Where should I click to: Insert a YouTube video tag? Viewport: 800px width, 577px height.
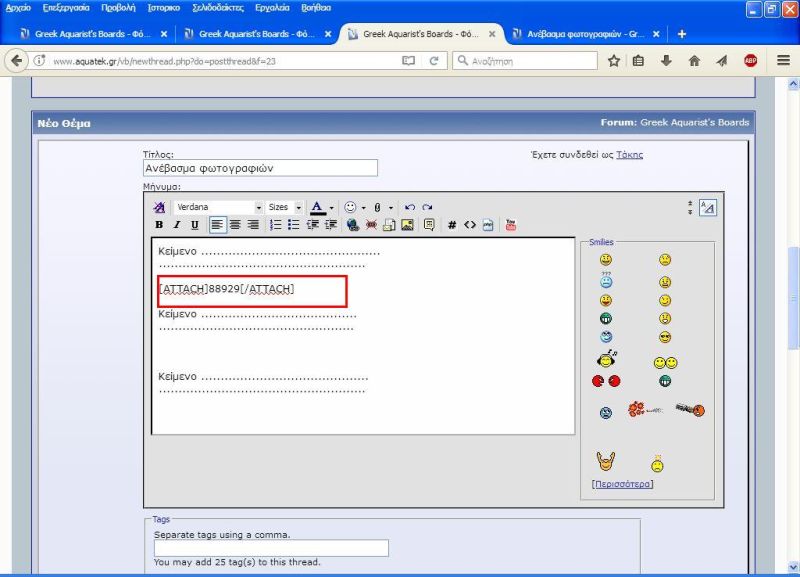tap(511, 225)
